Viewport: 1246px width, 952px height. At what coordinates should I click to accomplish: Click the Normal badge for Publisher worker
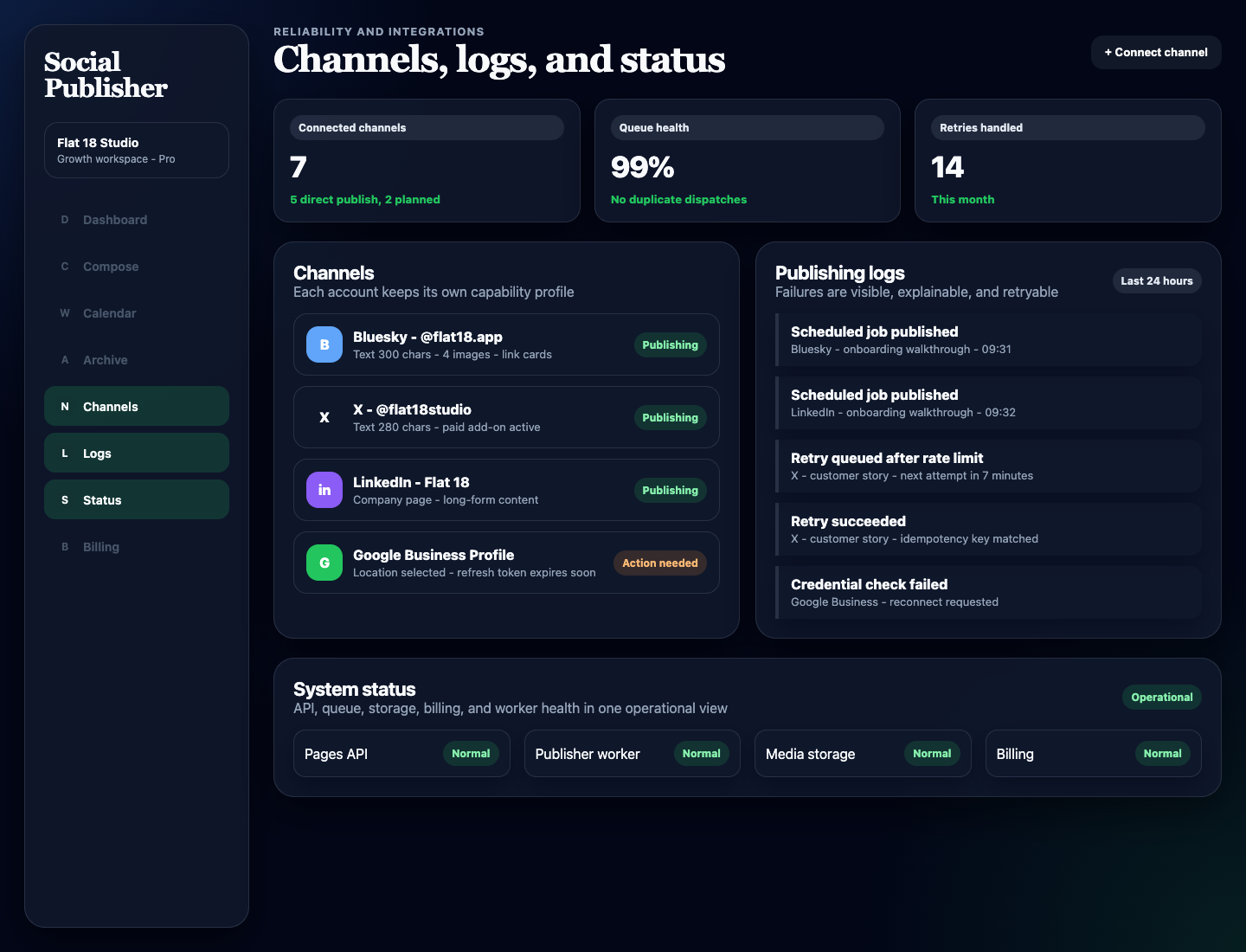tap(702, 753)
